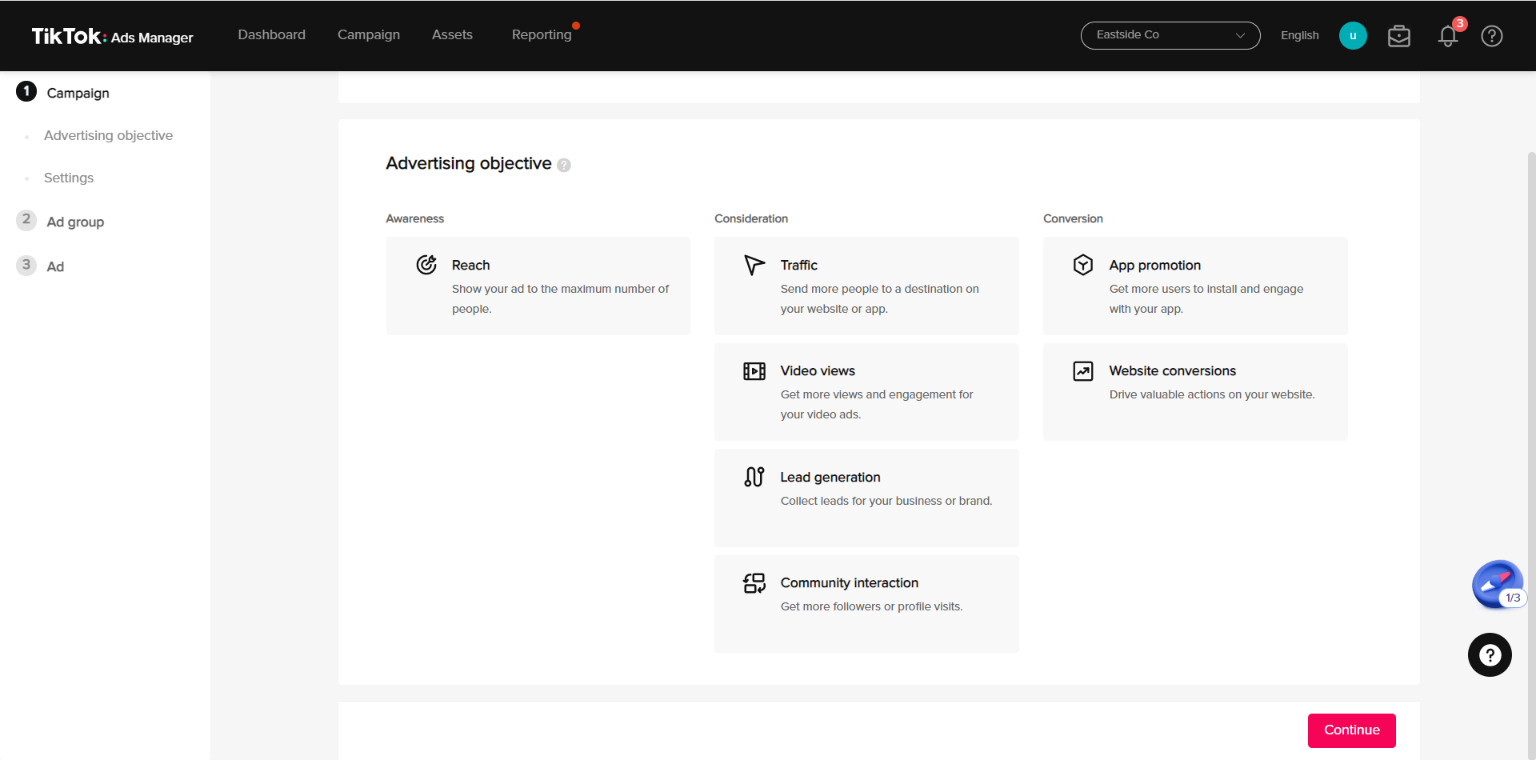The image size is (1536, 760).
Task: Open the notifications bell
Action: tap(1447, 36)
